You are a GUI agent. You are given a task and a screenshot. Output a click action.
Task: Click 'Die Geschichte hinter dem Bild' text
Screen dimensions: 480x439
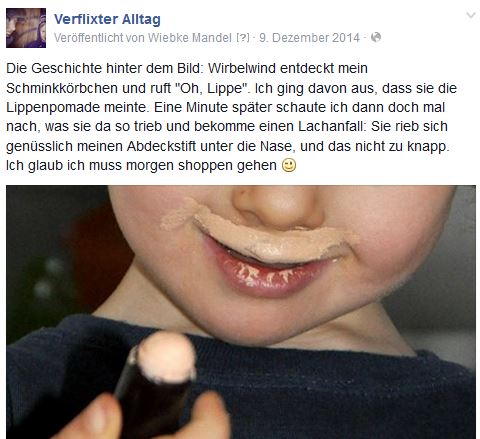pyautogui.click(x=104, y=68)
